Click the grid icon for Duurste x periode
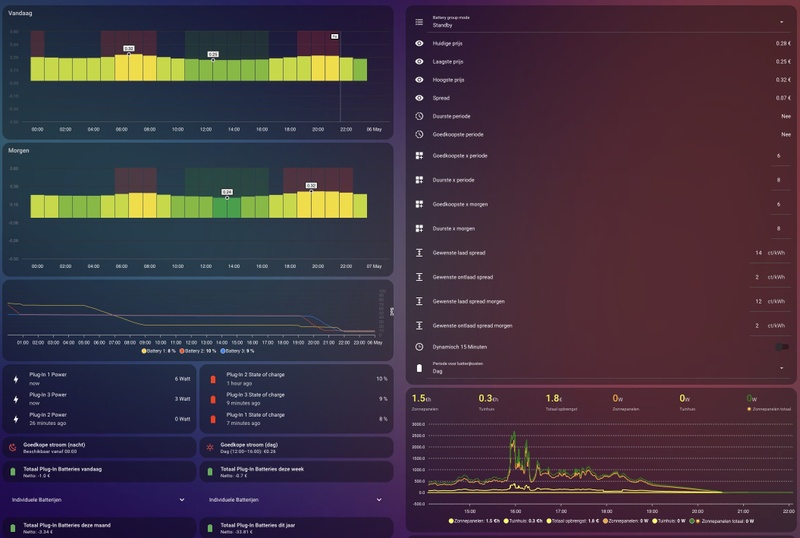800x538 pixels. coord(419,180)
